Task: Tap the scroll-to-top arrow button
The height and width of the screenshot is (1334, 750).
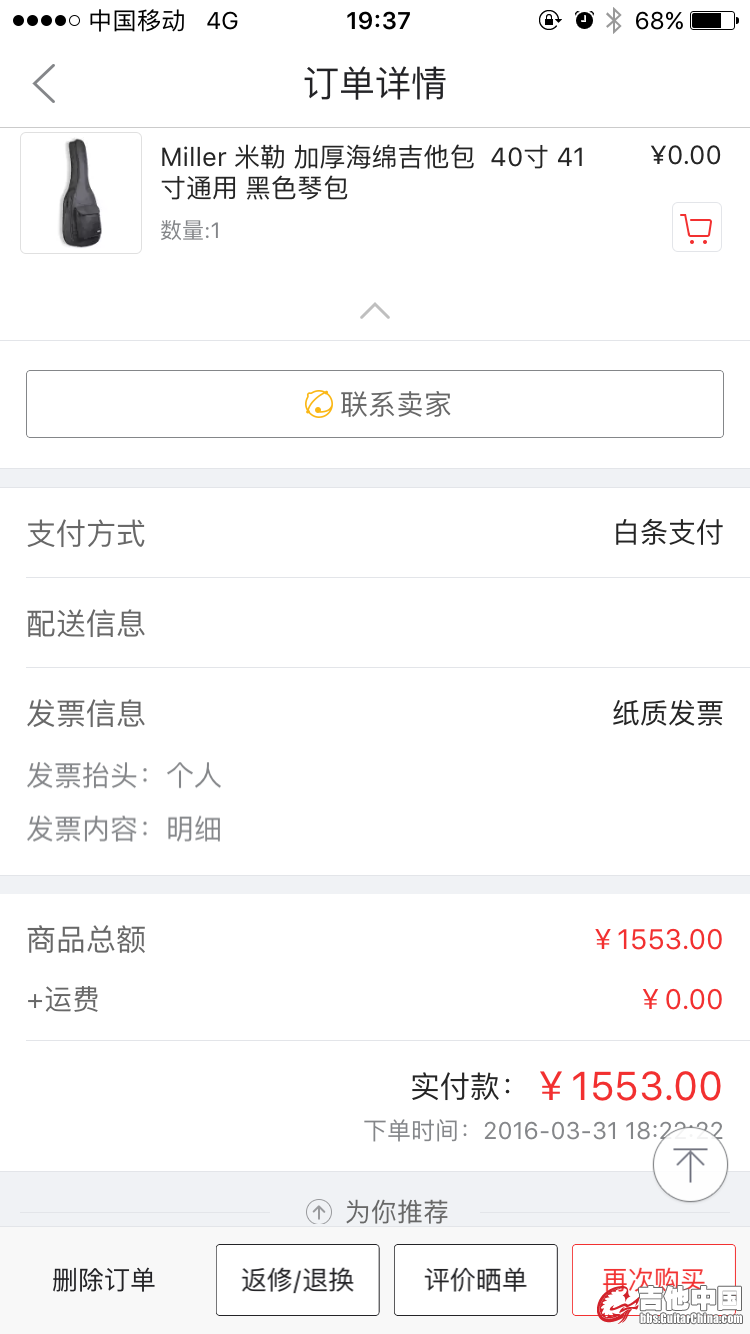Action: [690, 1164]
